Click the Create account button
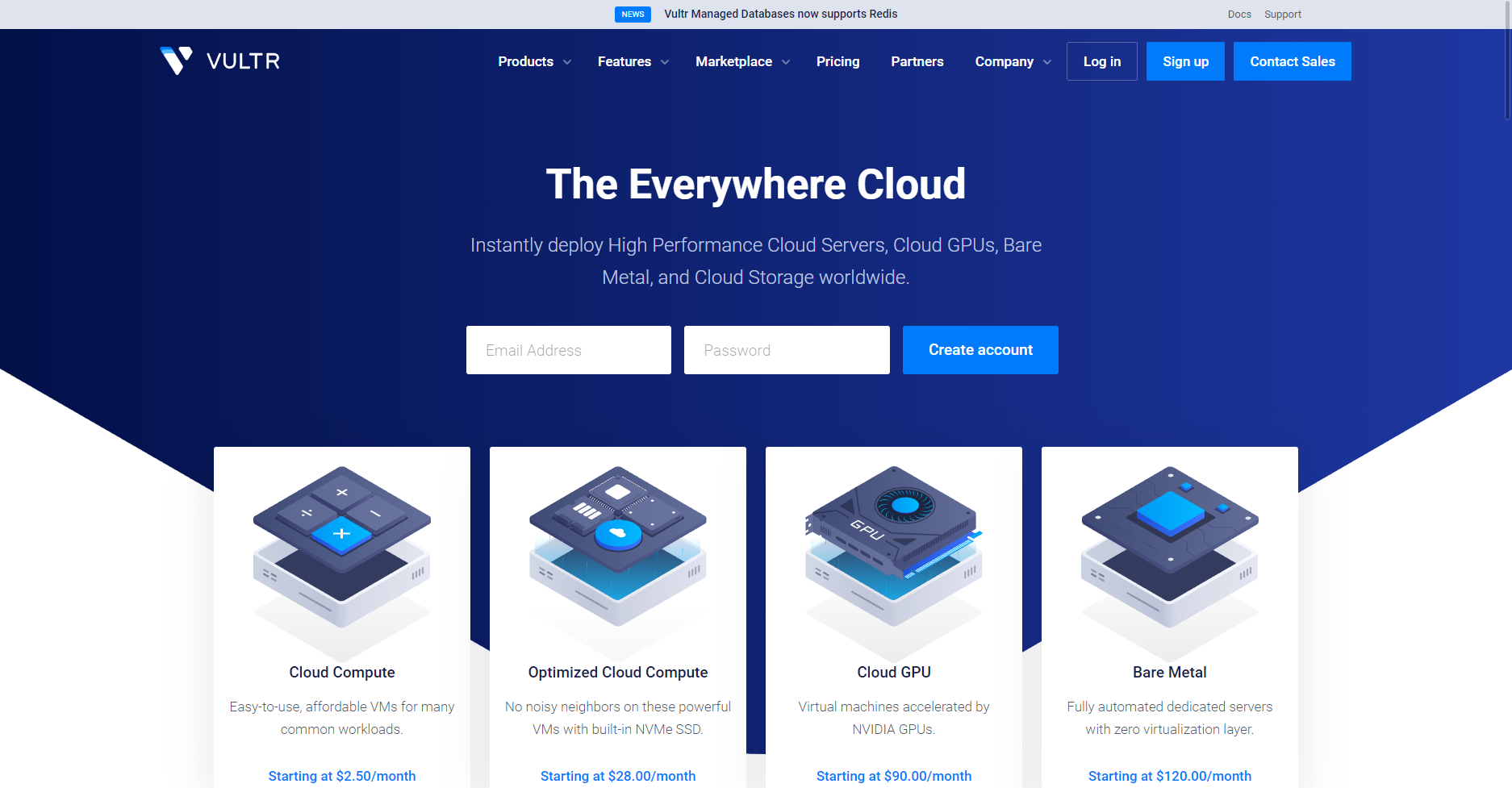 point(980,350)
